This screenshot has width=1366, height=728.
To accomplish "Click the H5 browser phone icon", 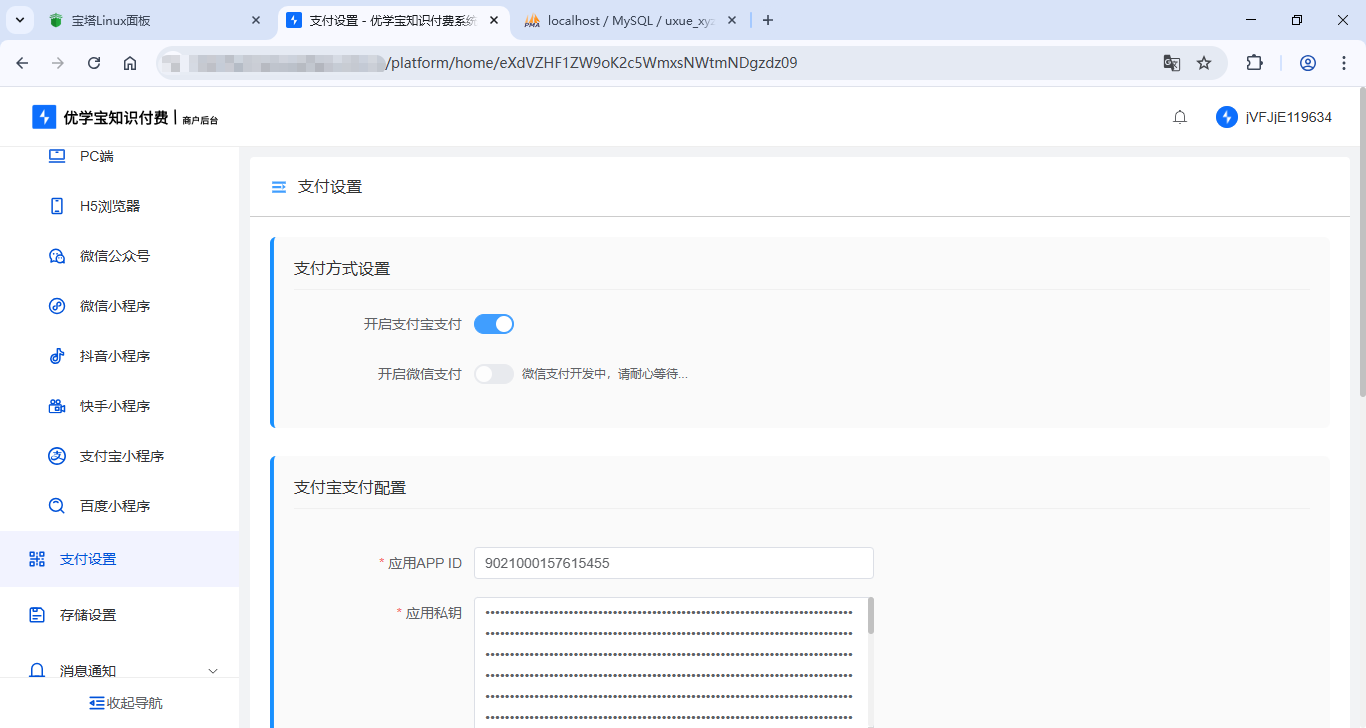I will [57, 206].
